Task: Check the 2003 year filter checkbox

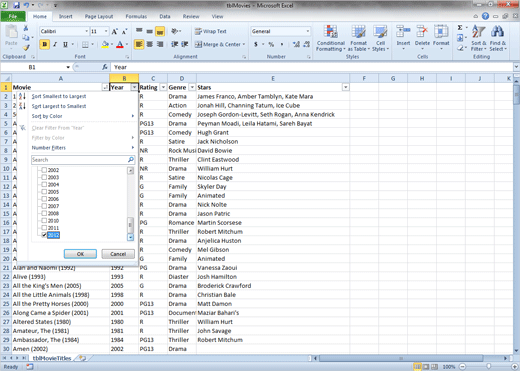Action: pyautogui.click(x=44, y=177)
